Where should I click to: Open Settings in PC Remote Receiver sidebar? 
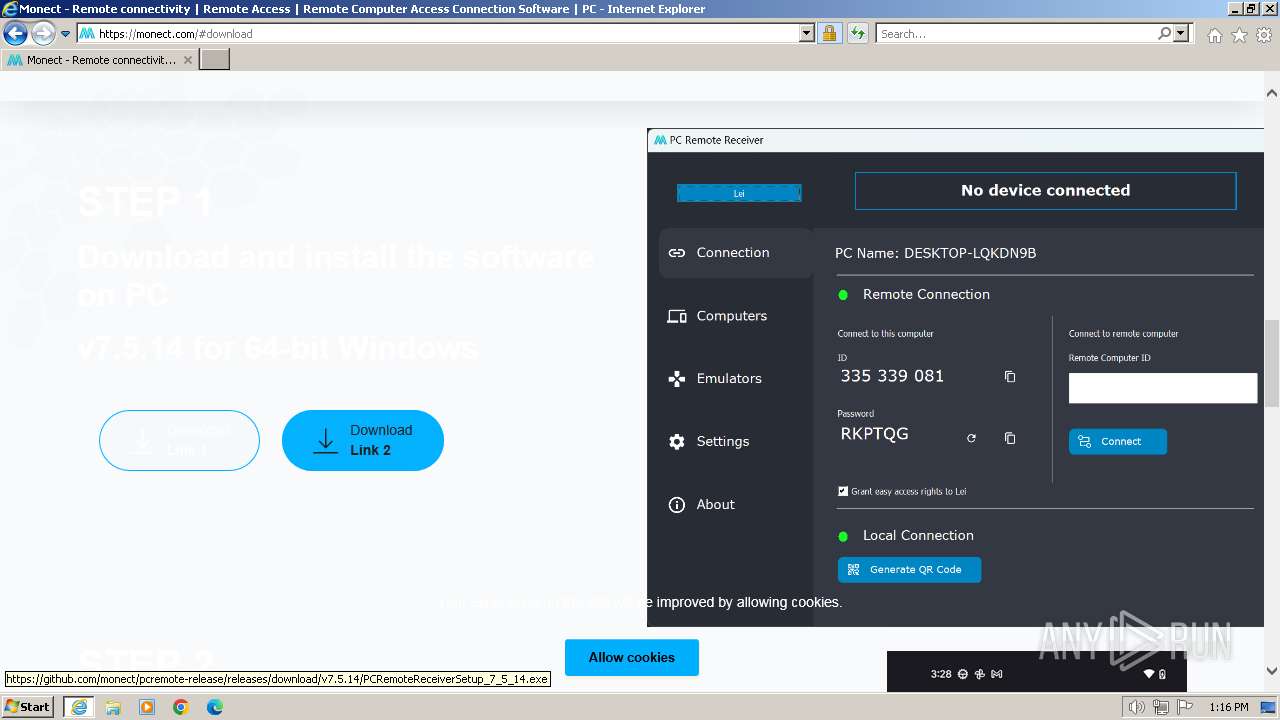[x=709, y=442]
